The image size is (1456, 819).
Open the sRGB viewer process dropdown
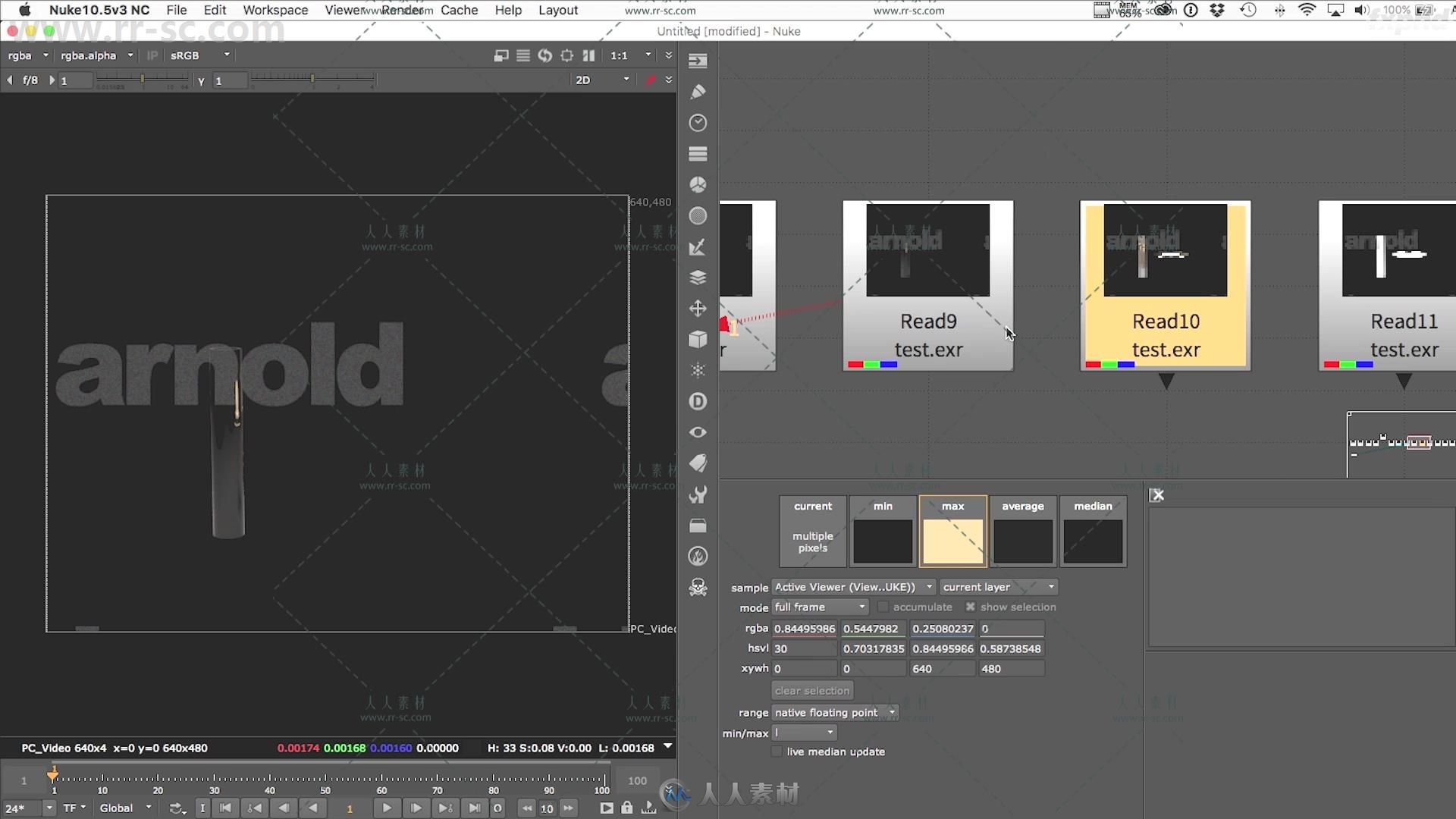pos(199,55)
